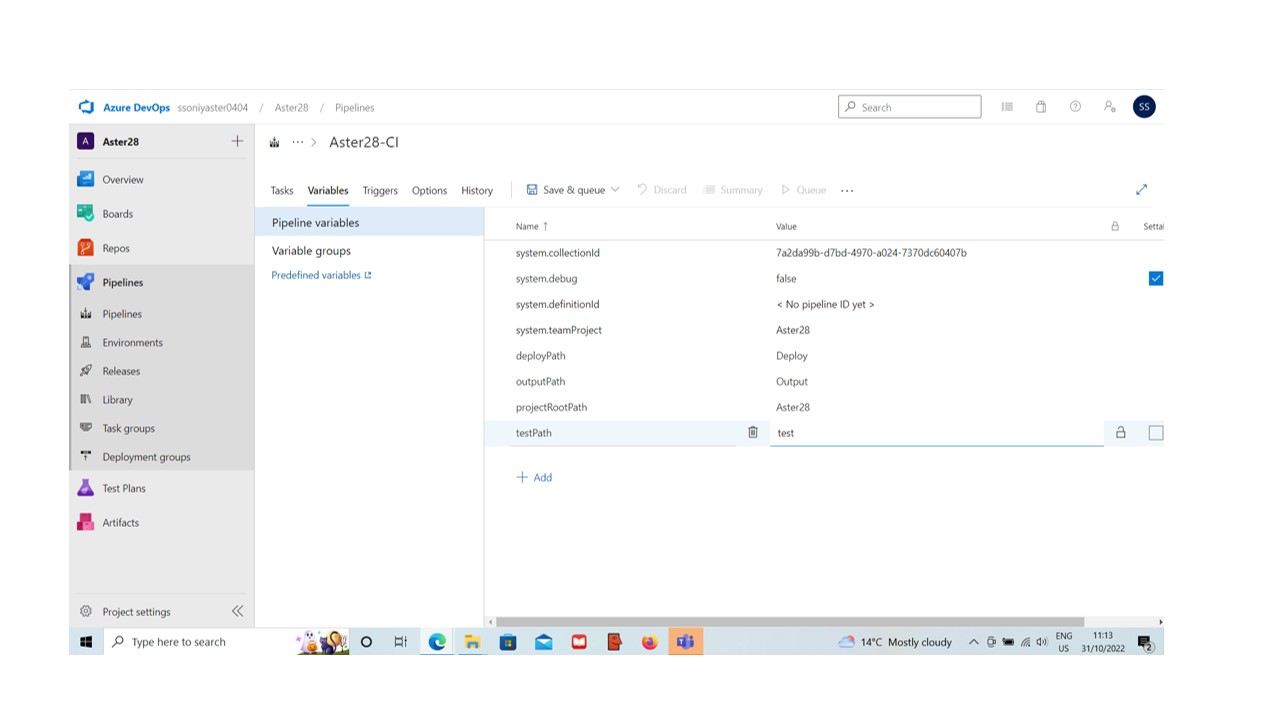Image resolution: width=1280 pixels, height=720 pixels.
Task: Open more actions ellipsis after Queue
Action: pyautogui.click(x=847, y=190)
